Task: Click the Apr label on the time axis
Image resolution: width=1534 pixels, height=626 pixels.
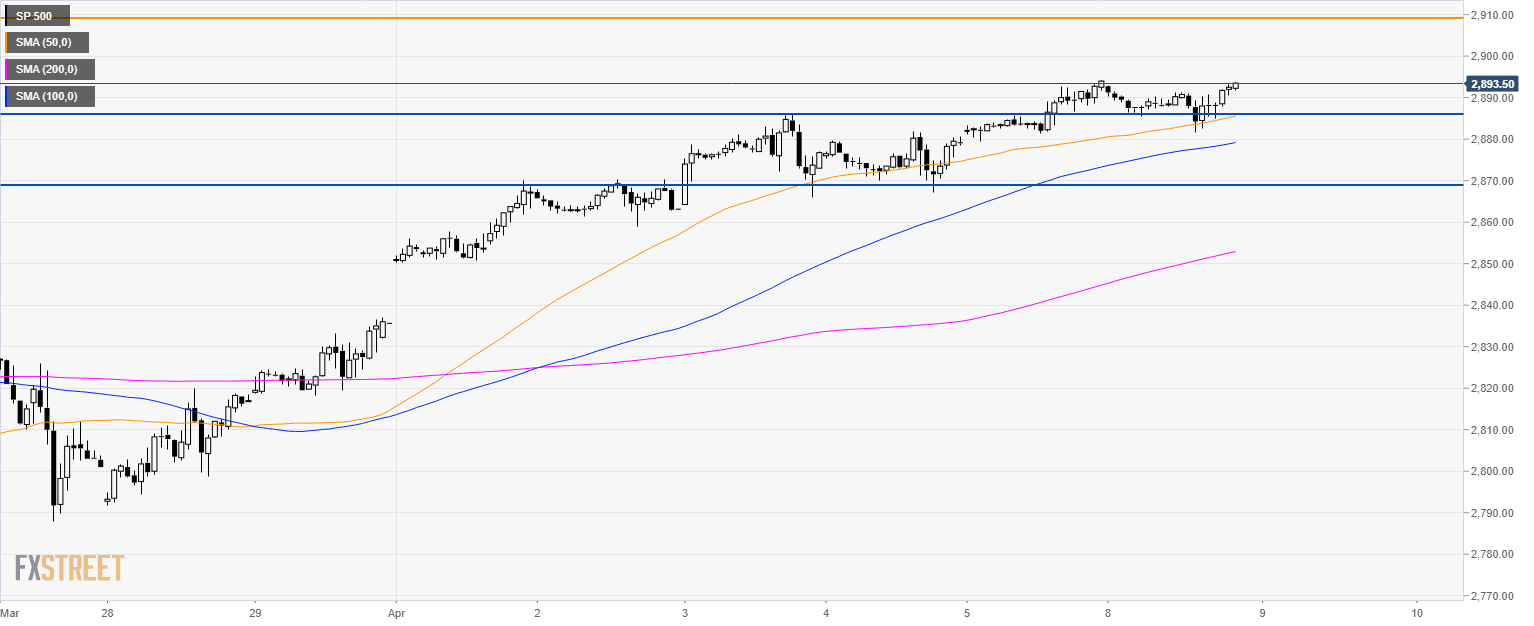Action: (x=396, y=612)
